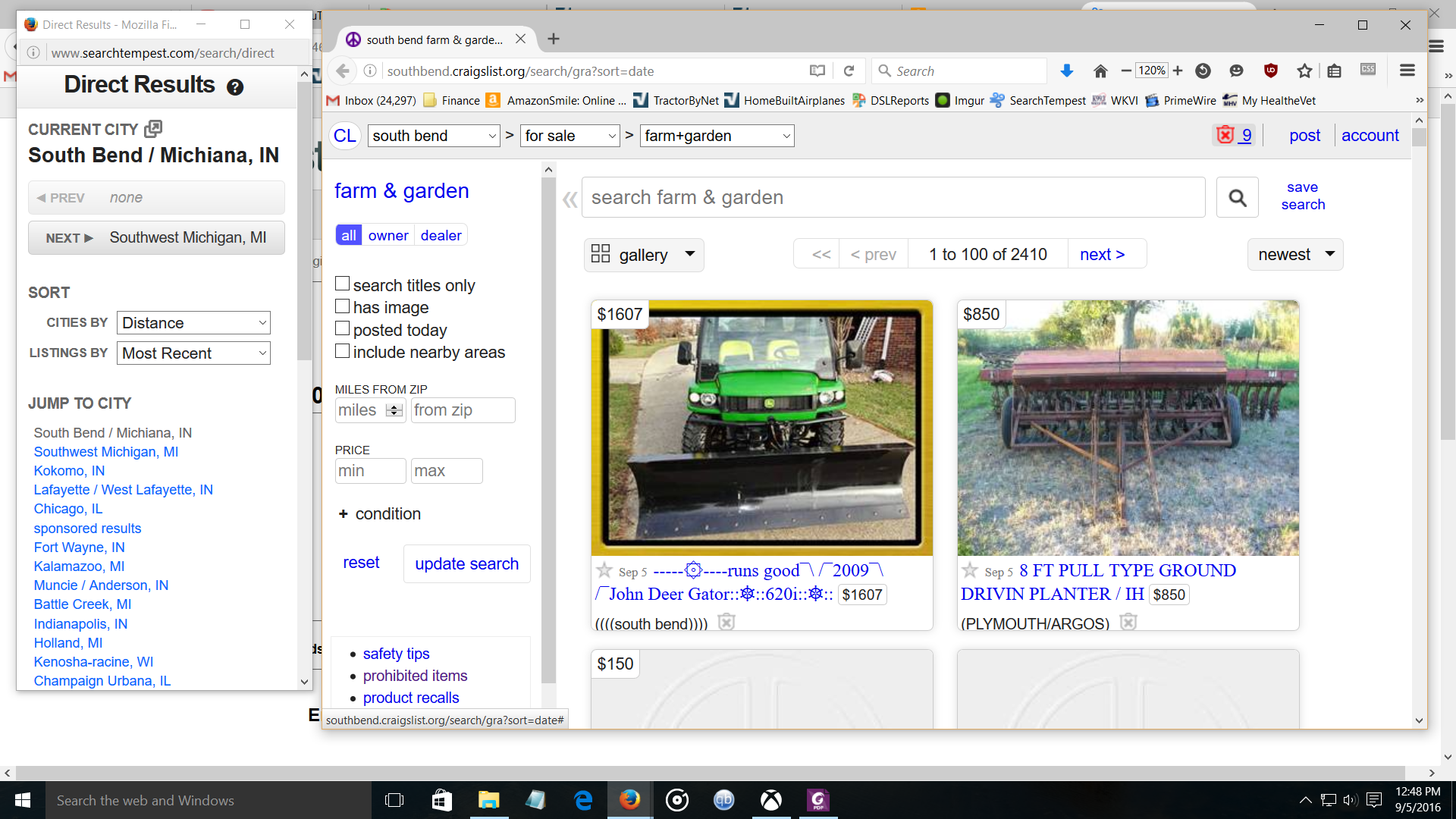1456x819 pixels.
Task: Open Cities By Distance dropdown
Action: click(x=194, y=323)
